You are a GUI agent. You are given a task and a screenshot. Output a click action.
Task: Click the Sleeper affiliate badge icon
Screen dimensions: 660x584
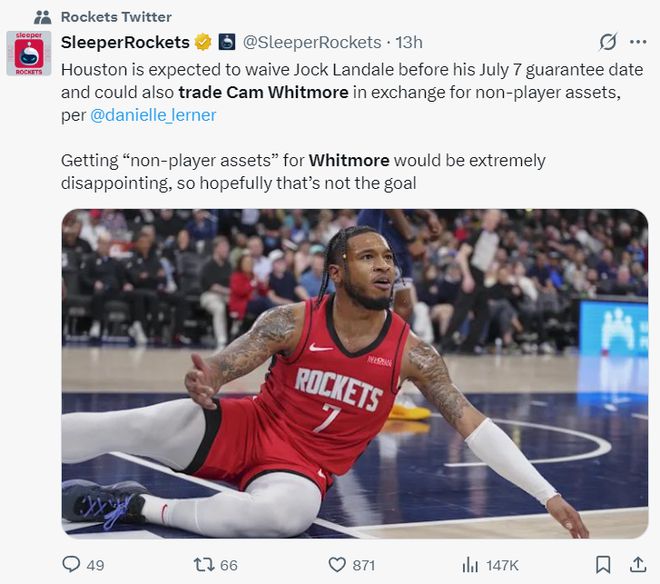click(226, 42)
